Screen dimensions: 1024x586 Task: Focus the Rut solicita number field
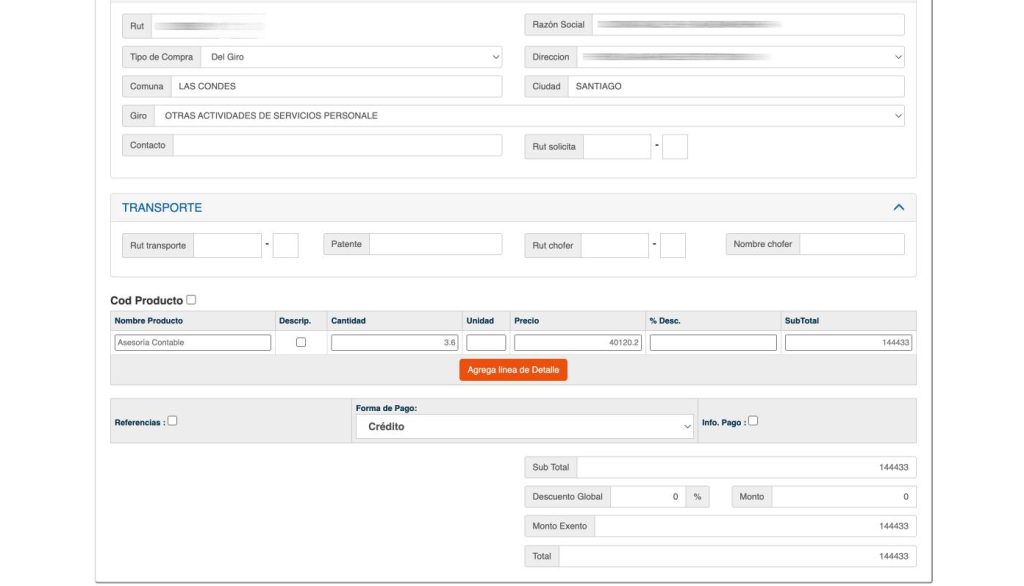tap(617, 147)
